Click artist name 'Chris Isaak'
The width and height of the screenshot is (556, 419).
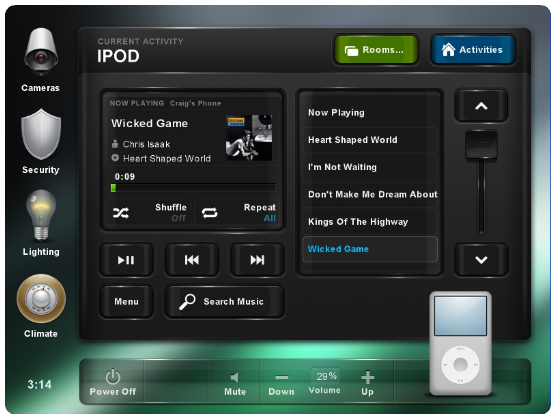pos(146,144)
